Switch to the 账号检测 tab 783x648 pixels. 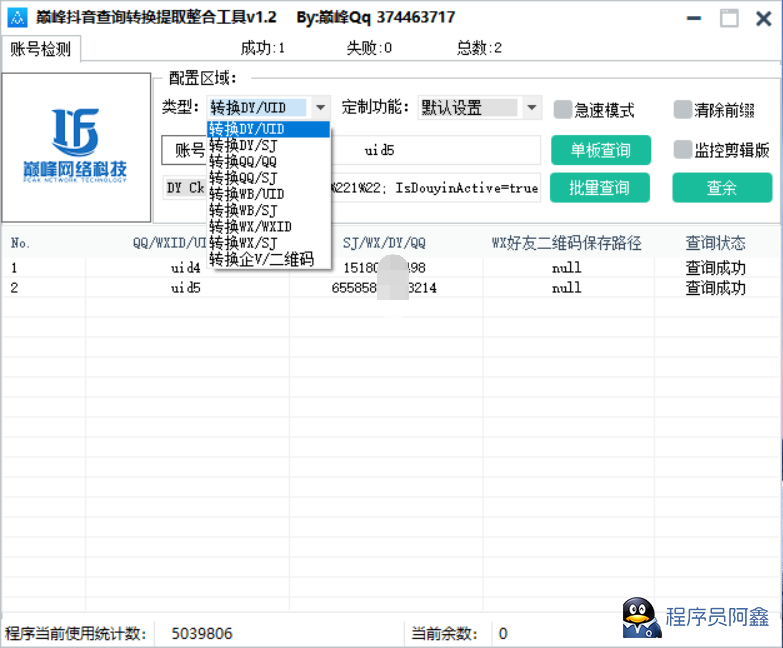point(41,49)
